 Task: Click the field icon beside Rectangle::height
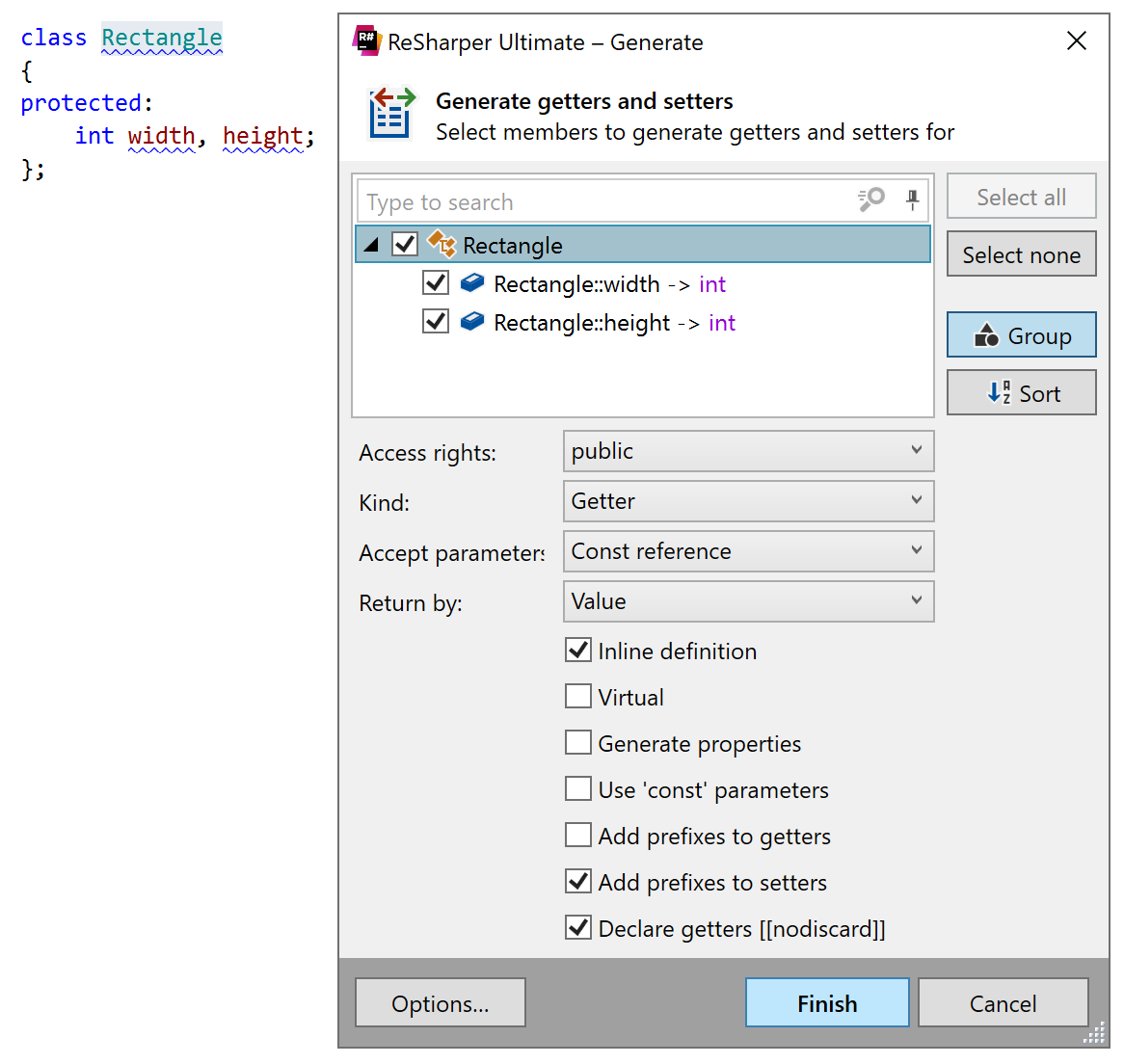tap(471, 321)
